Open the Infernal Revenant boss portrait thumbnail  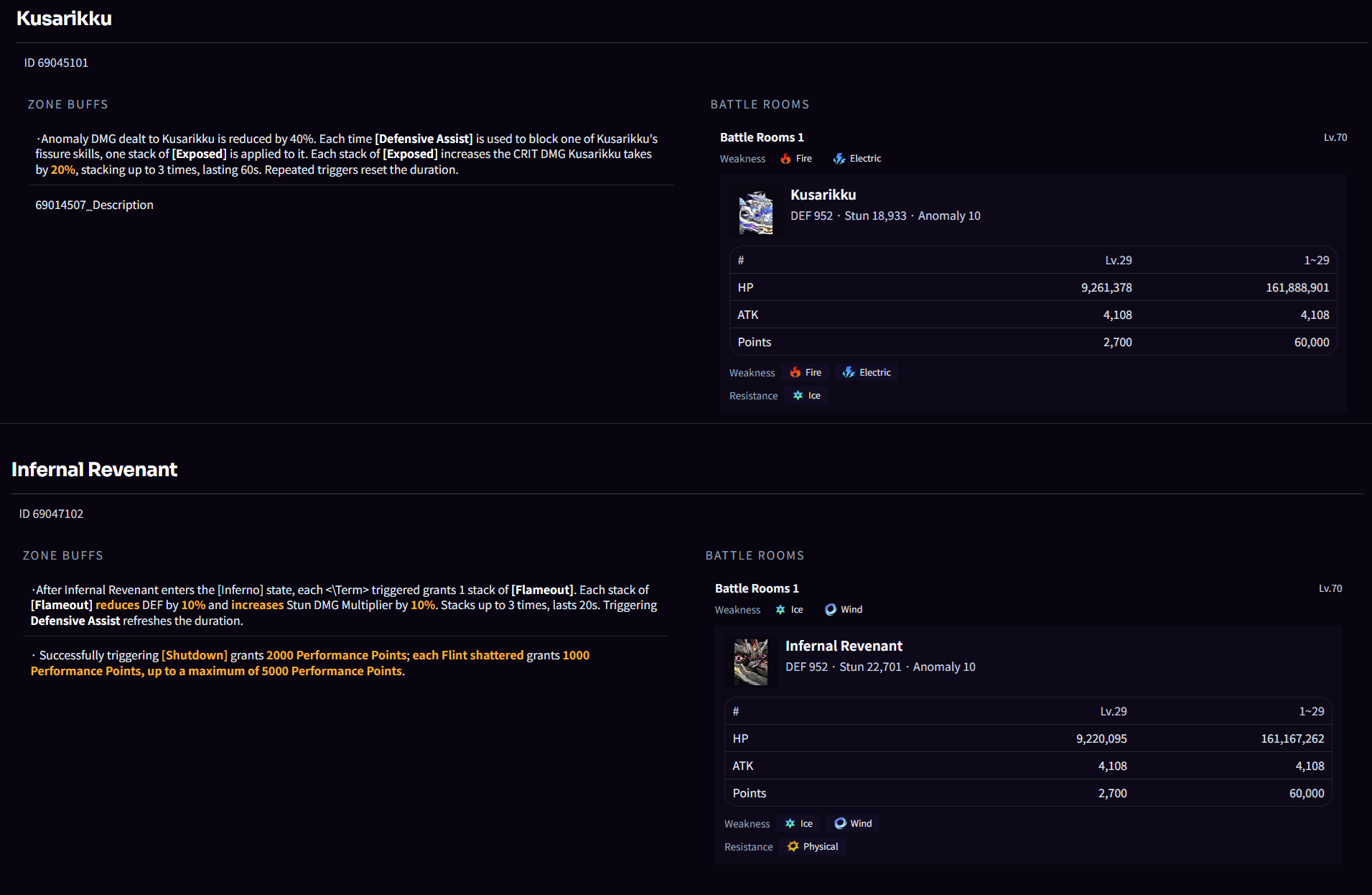pyautogui.click(x=751, y=663)
